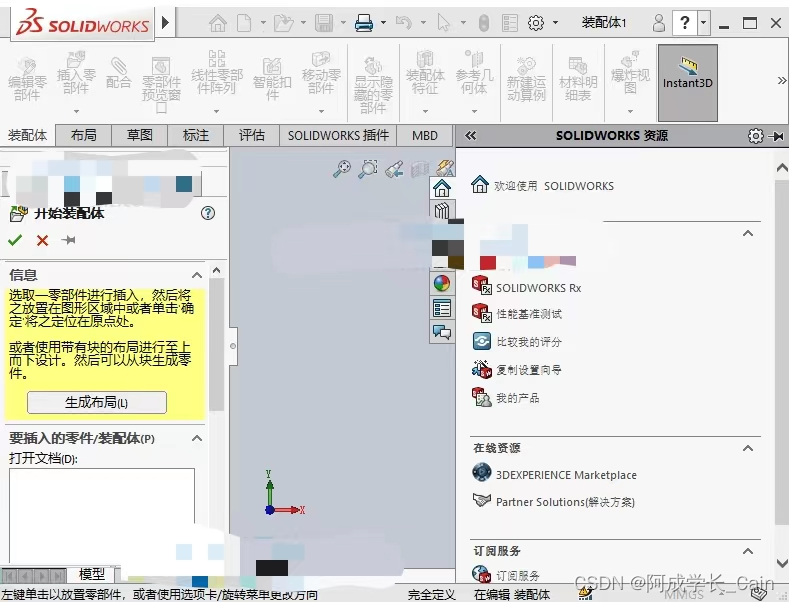Click the 生成布局 button
789x602 pixels.
click(97, 403)
